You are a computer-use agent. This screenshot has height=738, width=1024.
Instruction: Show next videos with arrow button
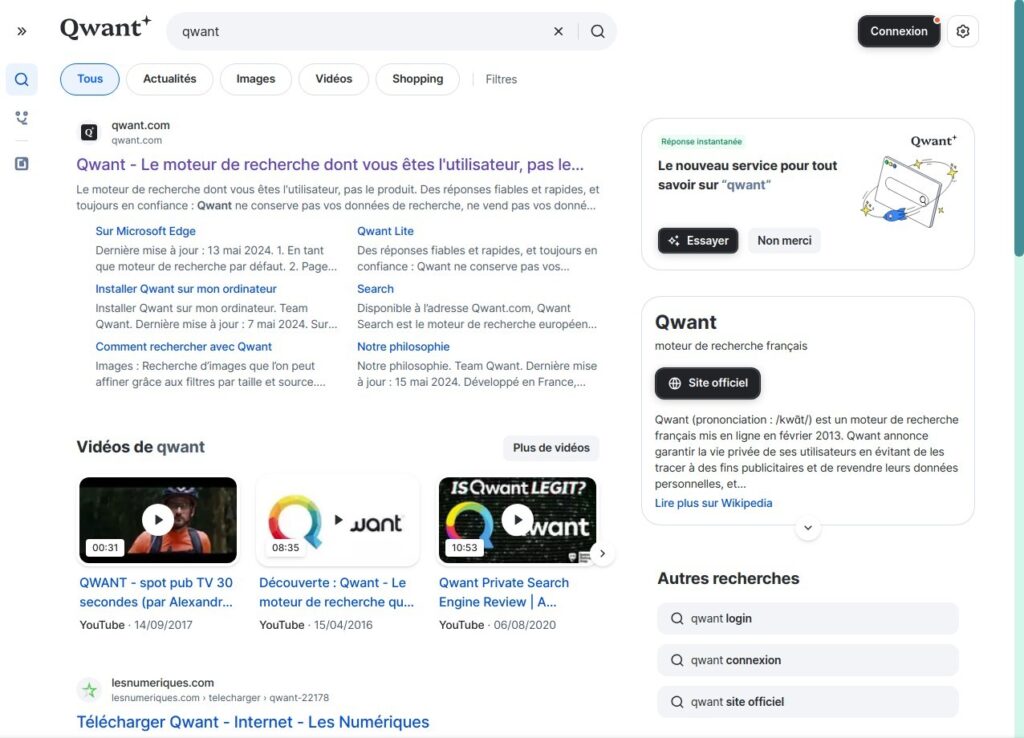[602, 553]
